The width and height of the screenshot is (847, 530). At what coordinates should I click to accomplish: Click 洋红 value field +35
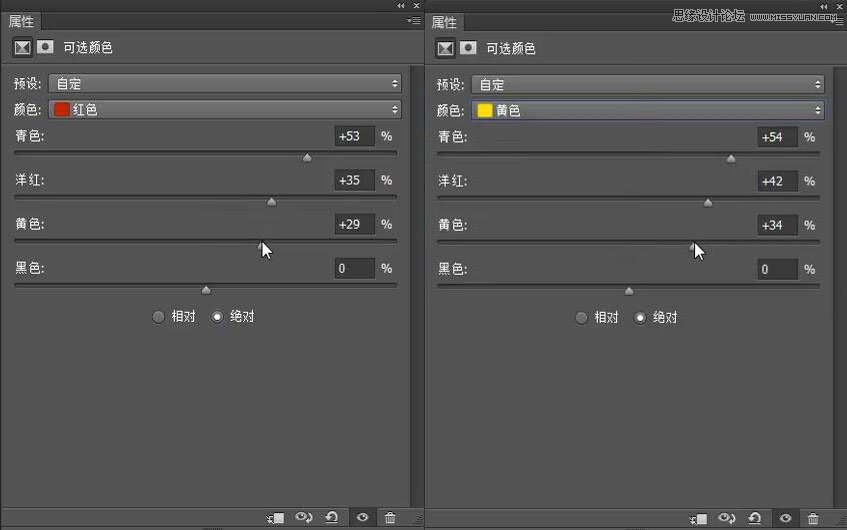coord(354,180)
